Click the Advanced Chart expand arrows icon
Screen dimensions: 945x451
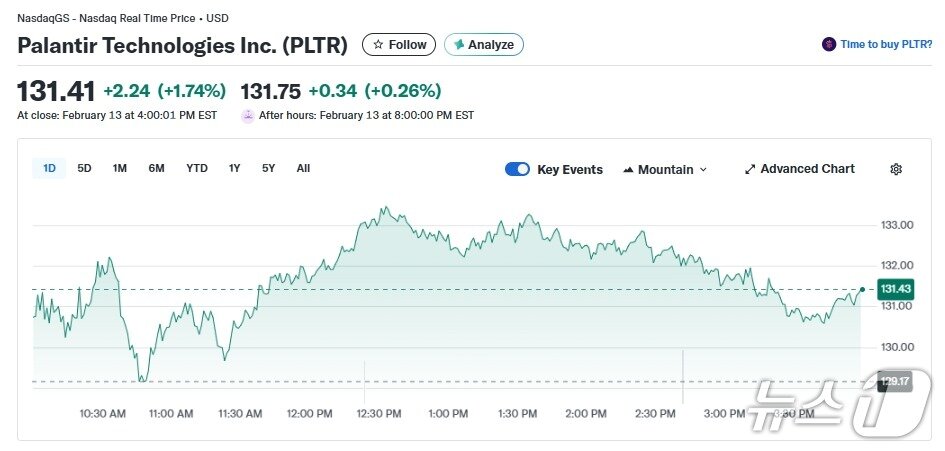750,170
